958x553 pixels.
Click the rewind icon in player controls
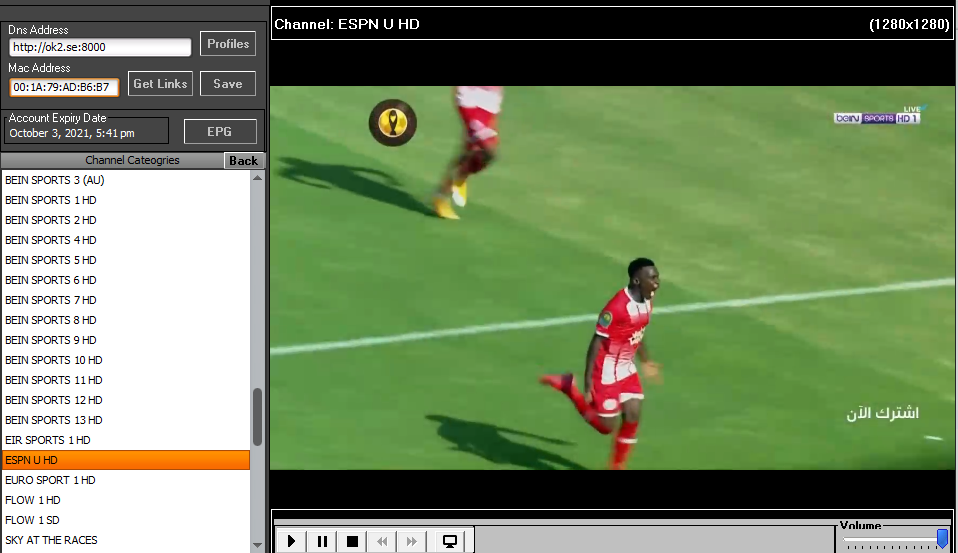click(382, 541)
